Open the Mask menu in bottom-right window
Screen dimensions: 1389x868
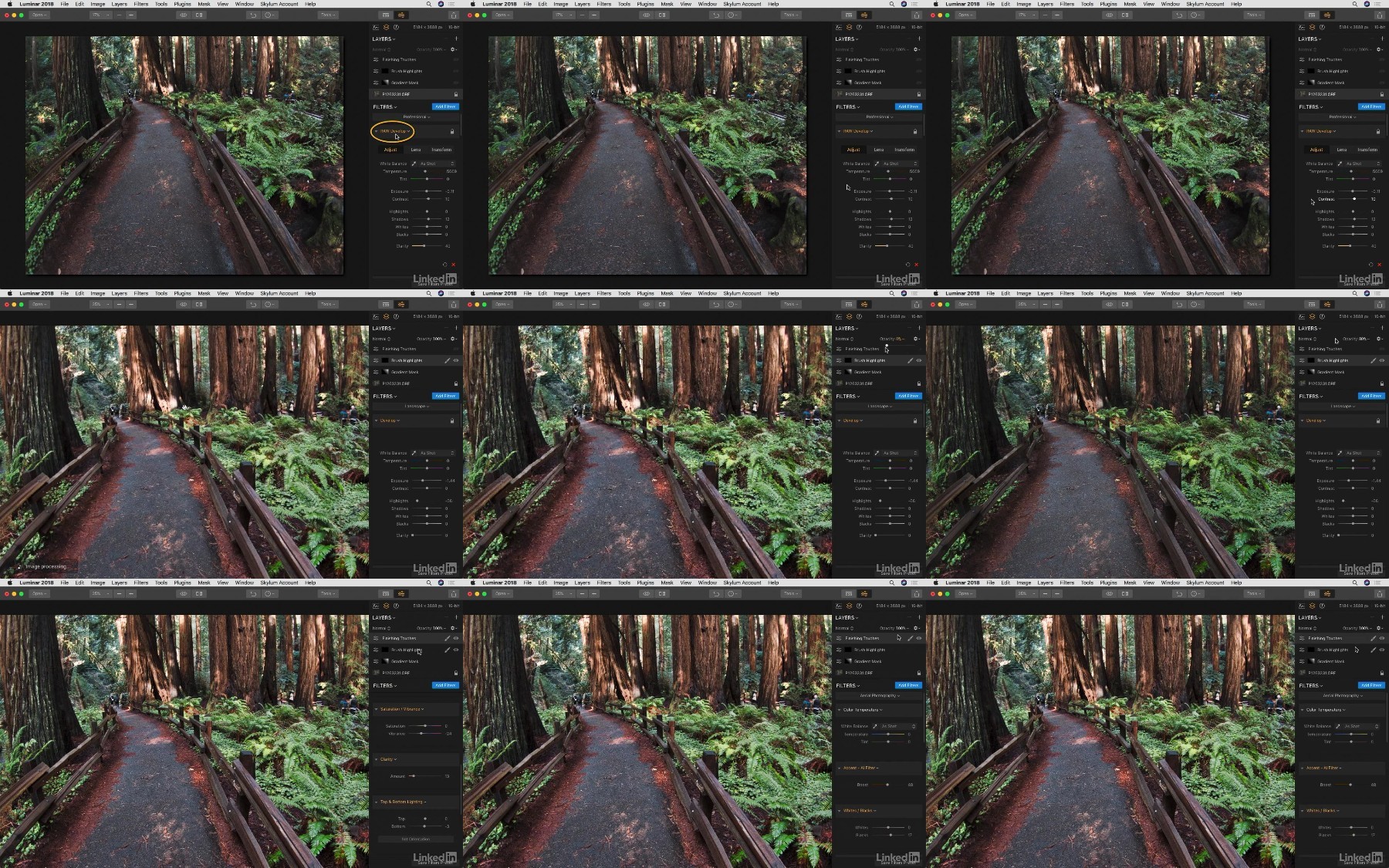(1130, 583)
